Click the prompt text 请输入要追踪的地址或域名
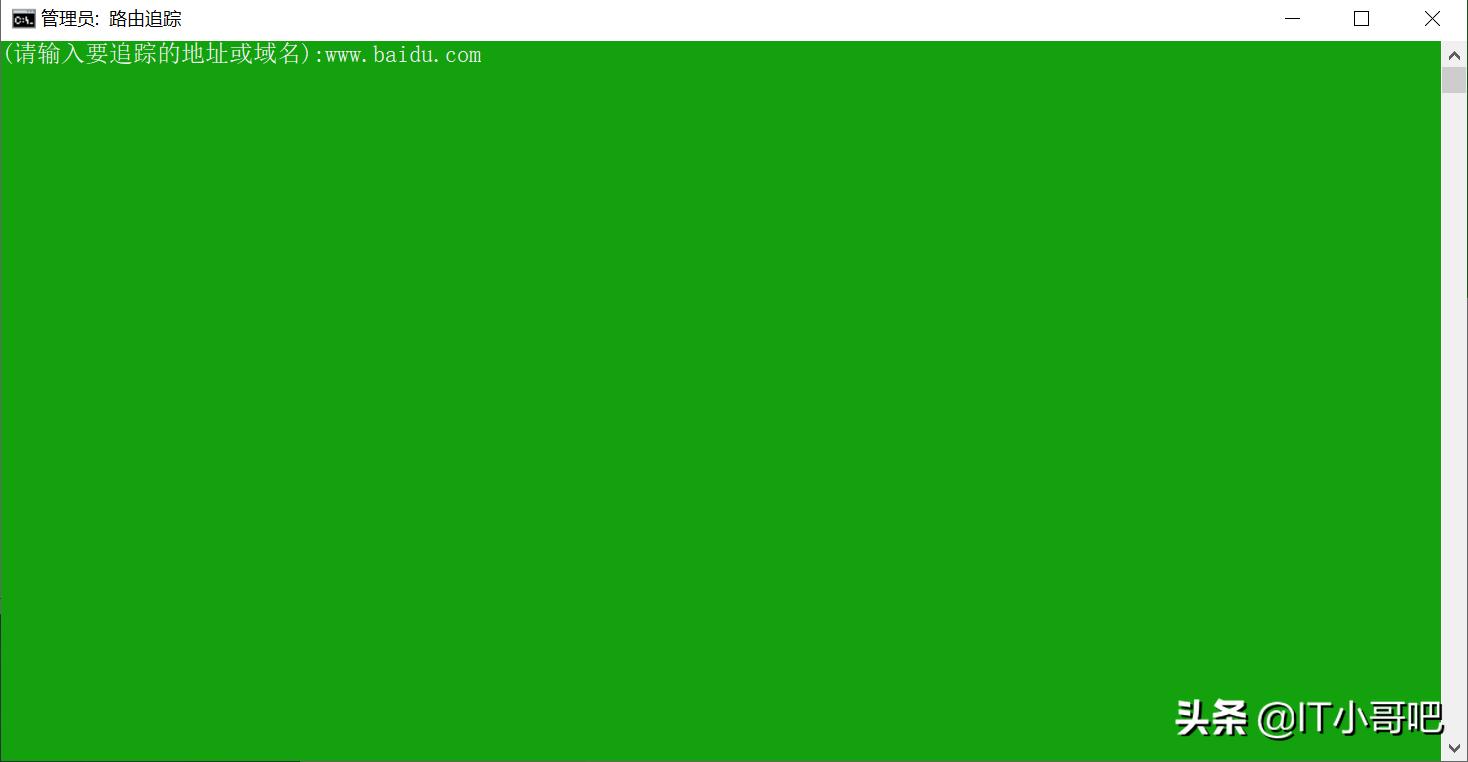The height and width of the screenshot is (762, 1468). (158, 54)
